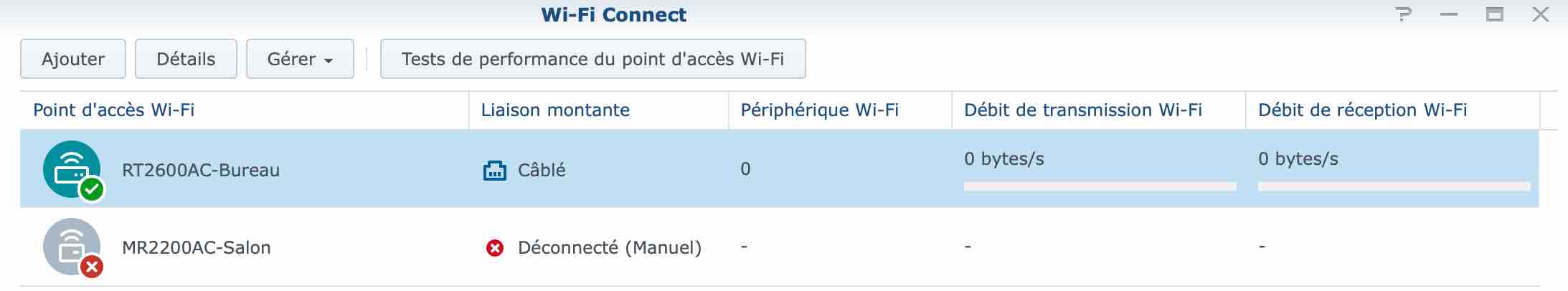
Task: Click the RT2600AC-Bureau router icon
Action: pyautogui.click(x=72, y=169)
